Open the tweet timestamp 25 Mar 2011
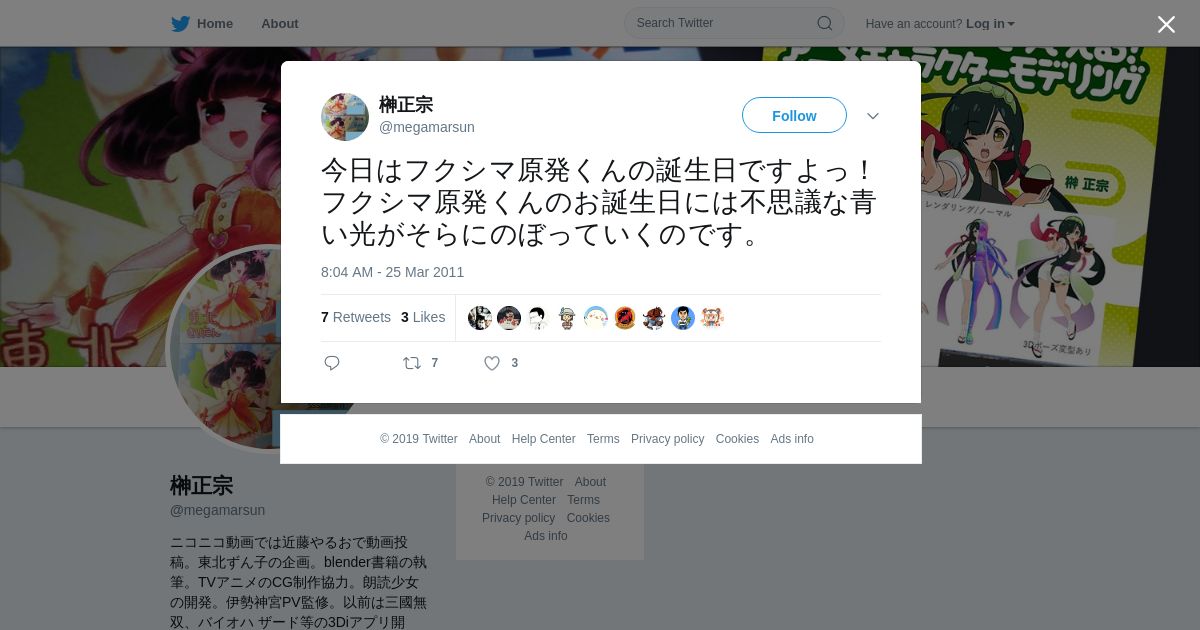Viewport: 1200px width, 630px height. pyautogui.click(x=392, y=272)
